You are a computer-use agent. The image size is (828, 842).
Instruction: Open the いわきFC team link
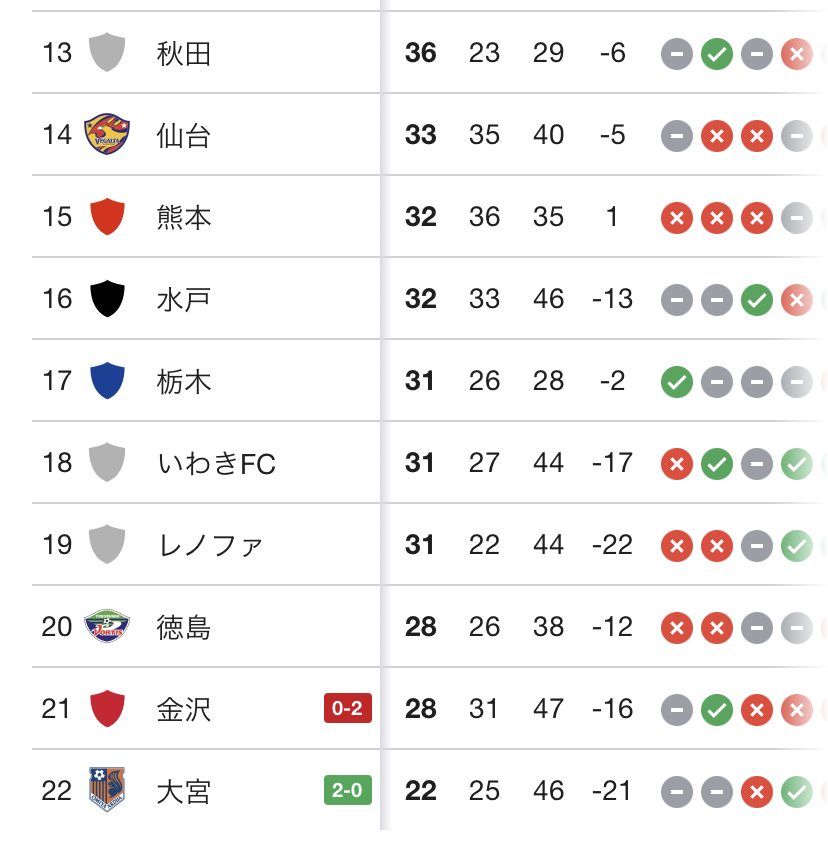point(216,463)
